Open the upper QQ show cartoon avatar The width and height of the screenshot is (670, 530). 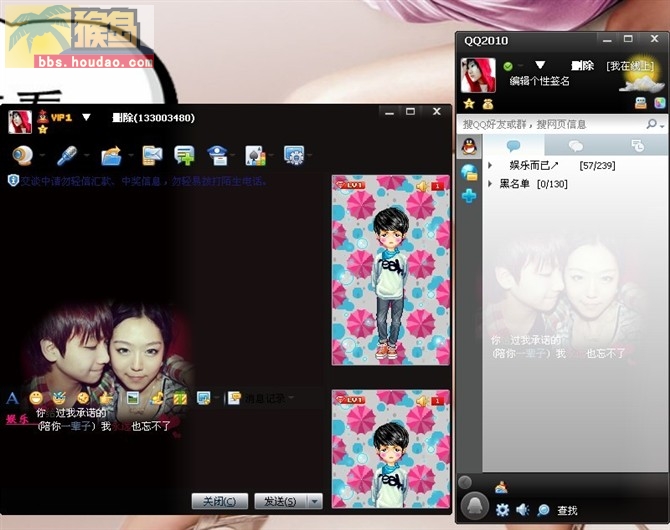pyautogui.click(x=390, y=282)
